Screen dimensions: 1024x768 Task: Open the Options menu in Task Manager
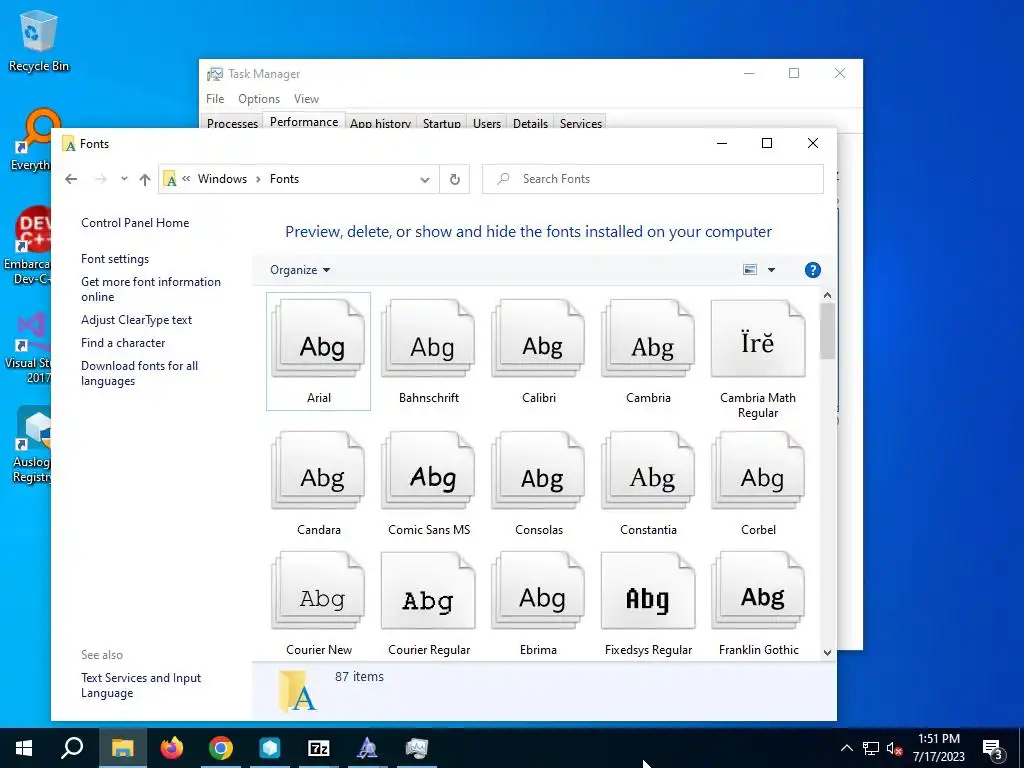[259, 99]
